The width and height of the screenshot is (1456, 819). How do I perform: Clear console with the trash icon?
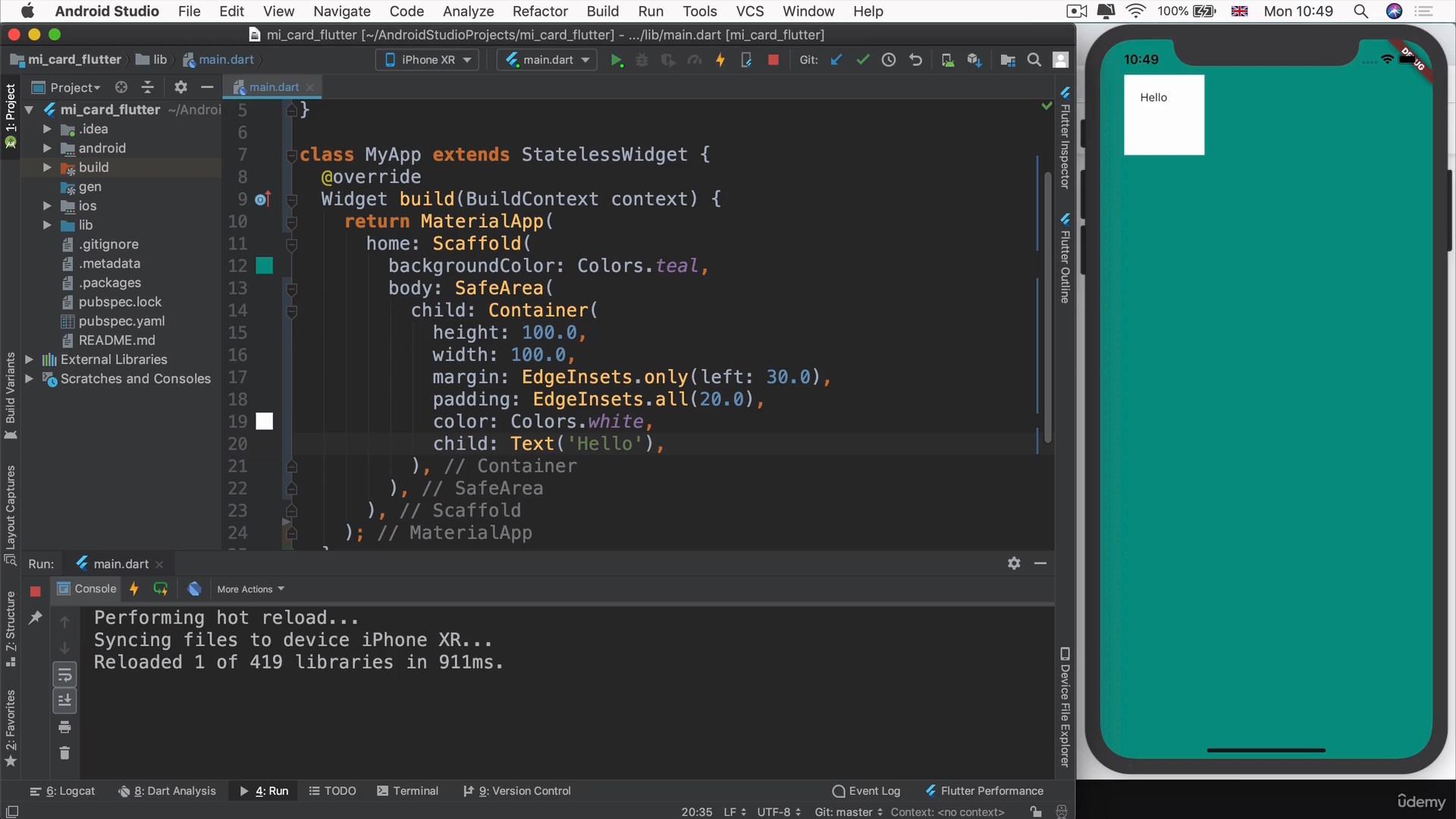(64, 753)
